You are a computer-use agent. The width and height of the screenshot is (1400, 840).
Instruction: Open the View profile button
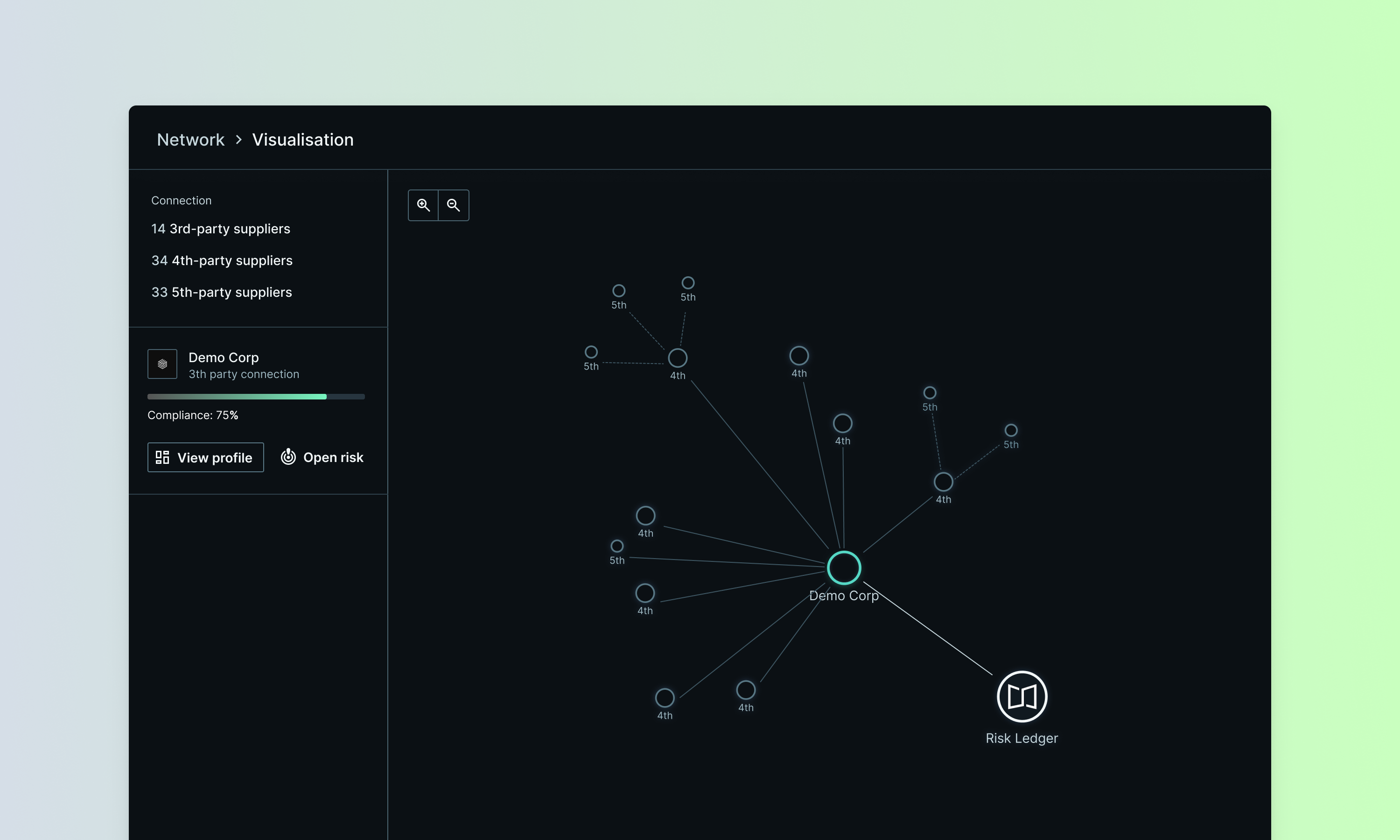205,457
